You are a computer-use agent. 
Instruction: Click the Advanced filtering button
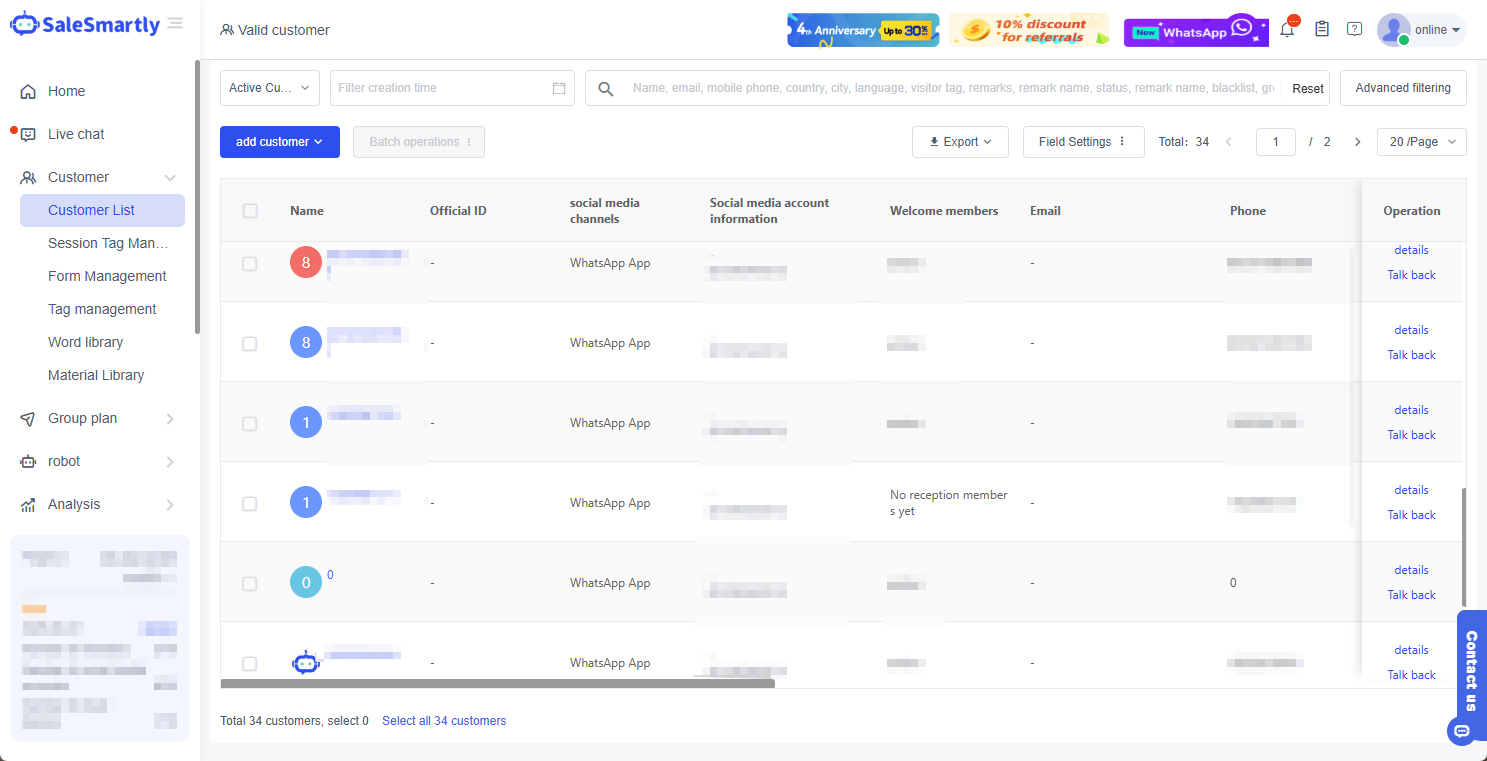(x=1402, y=88)
